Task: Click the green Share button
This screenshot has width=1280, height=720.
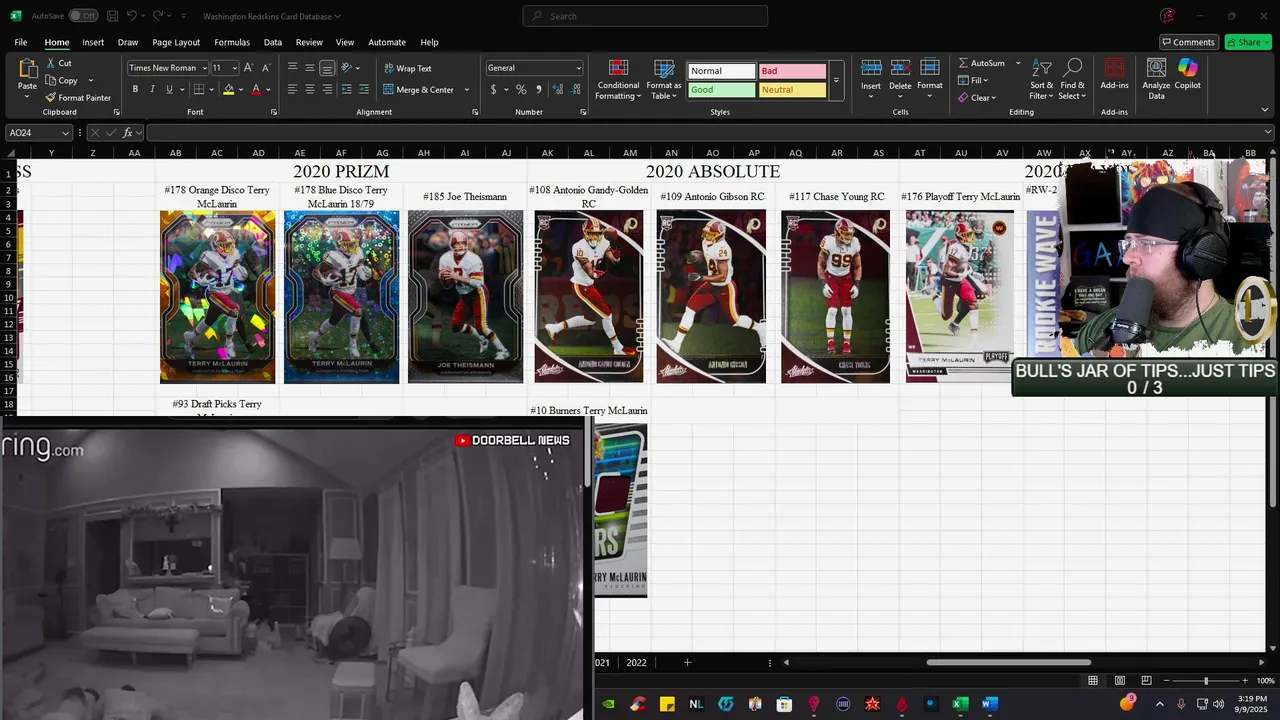Action: pos(1248,42)
